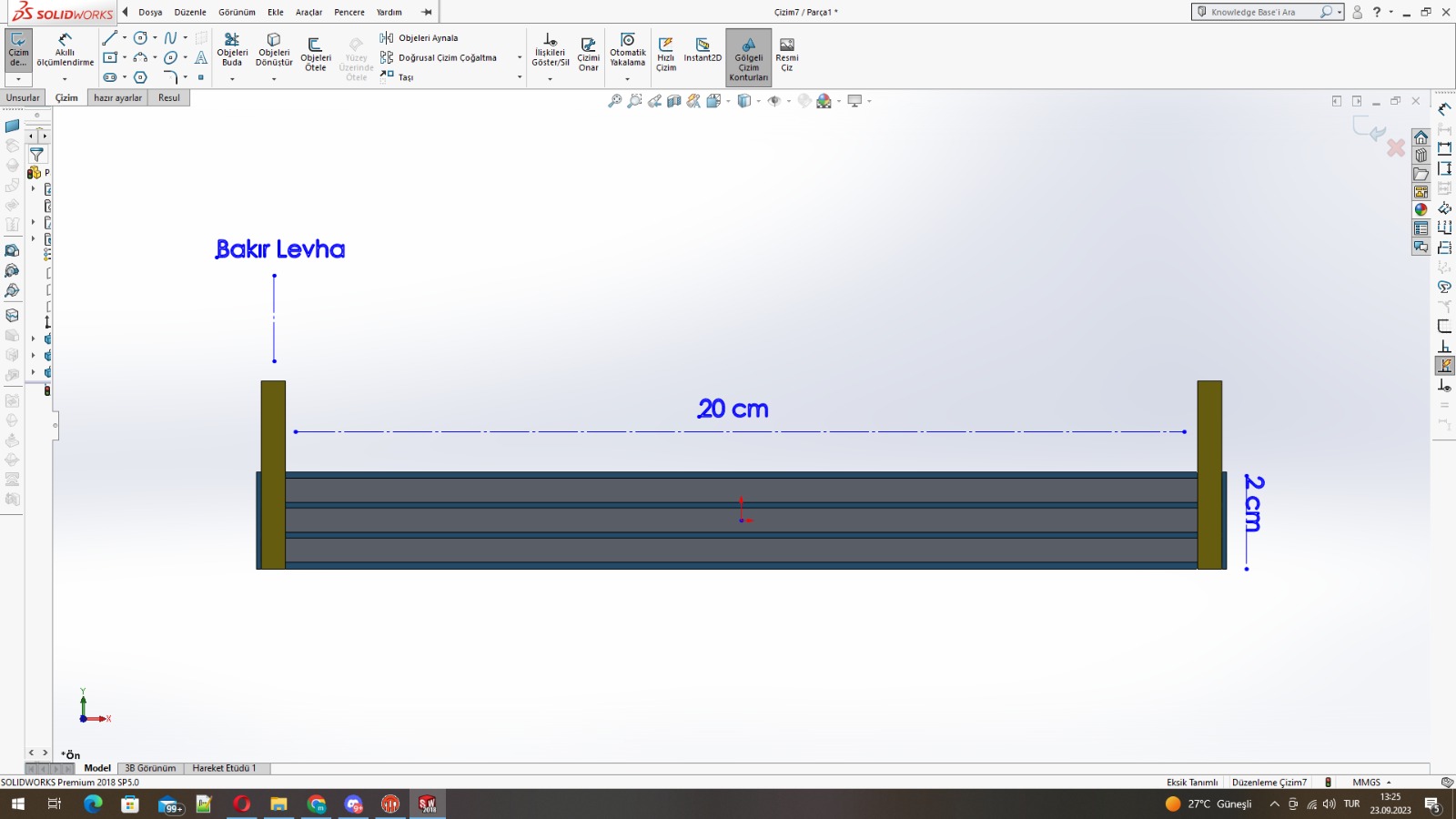
Task: Click Çizimi Onar repair sketch tool
Action: point(589,55)
